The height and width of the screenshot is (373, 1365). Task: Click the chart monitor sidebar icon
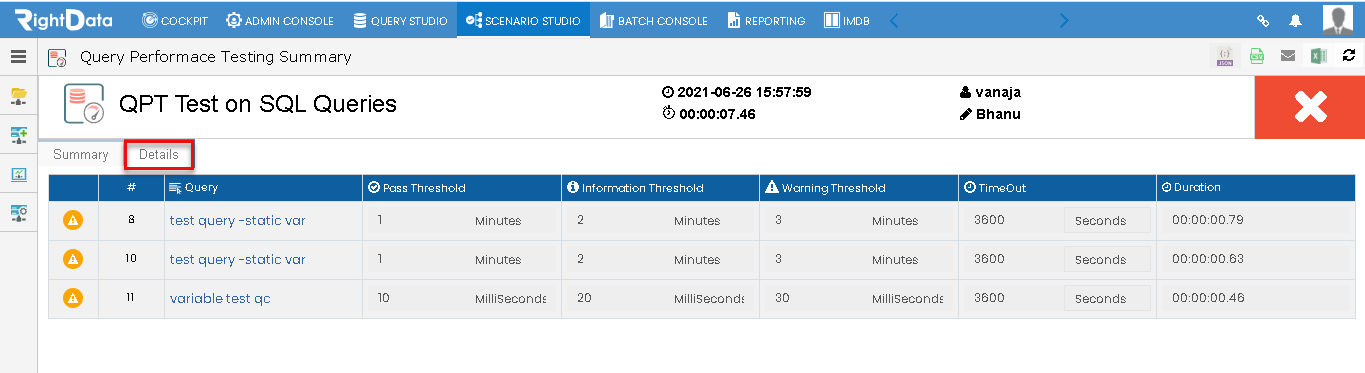pyautogui.click(x=18, y=174)
